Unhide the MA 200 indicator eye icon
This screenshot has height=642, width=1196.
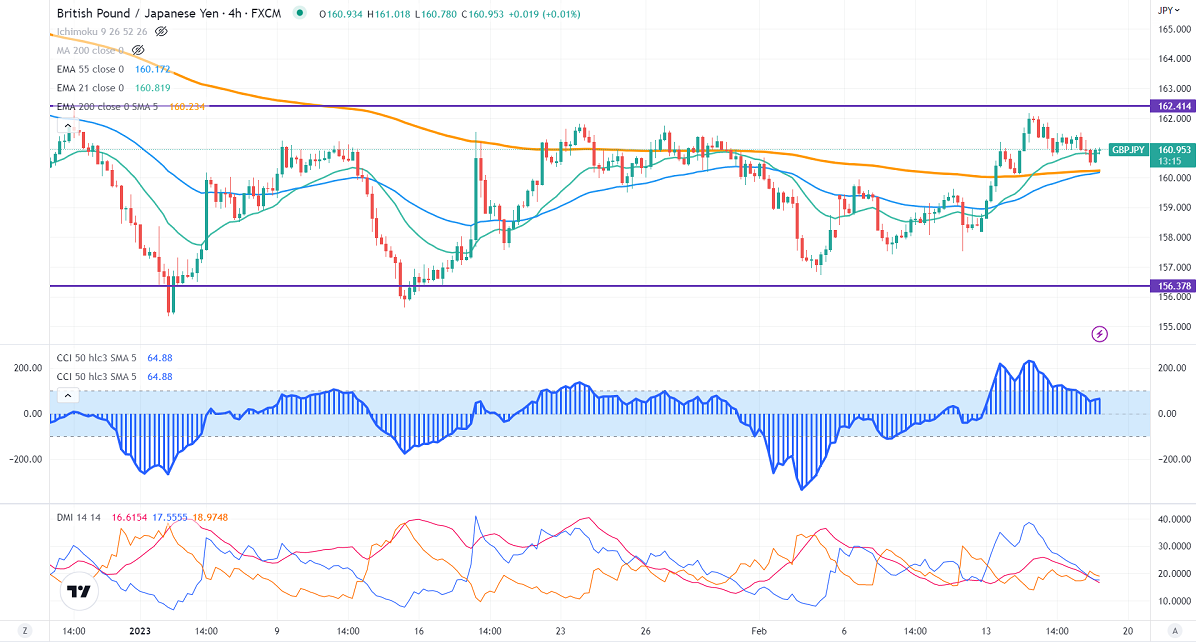click(x=139, y=50)
